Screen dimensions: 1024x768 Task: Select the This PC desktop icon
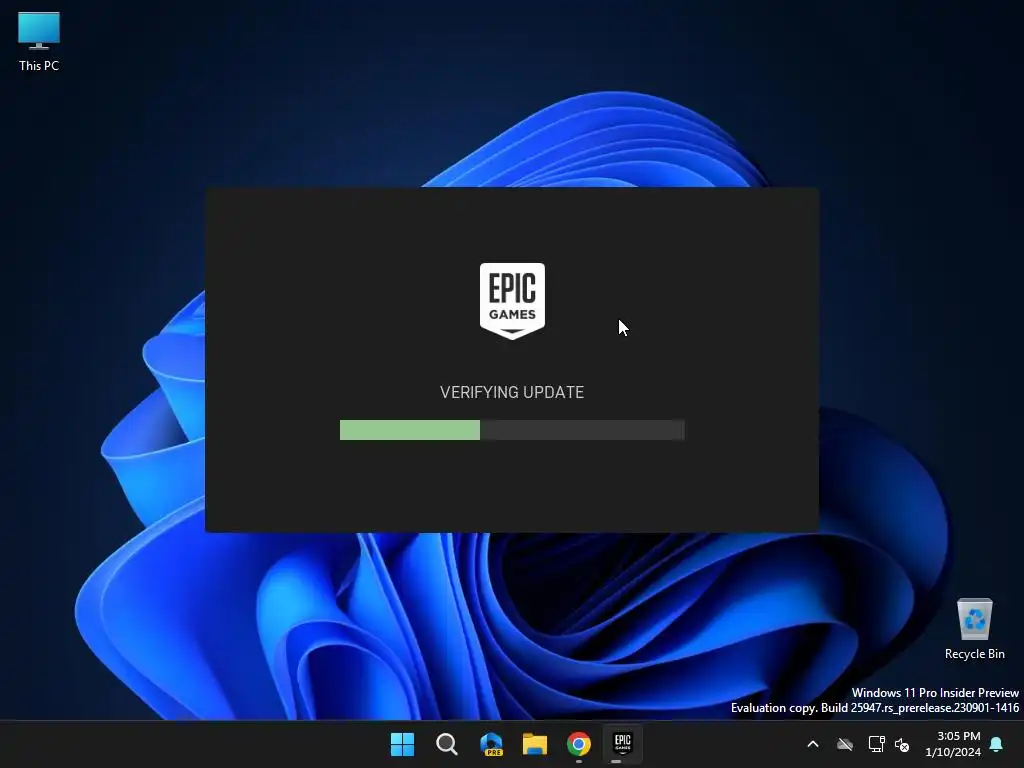39,42
